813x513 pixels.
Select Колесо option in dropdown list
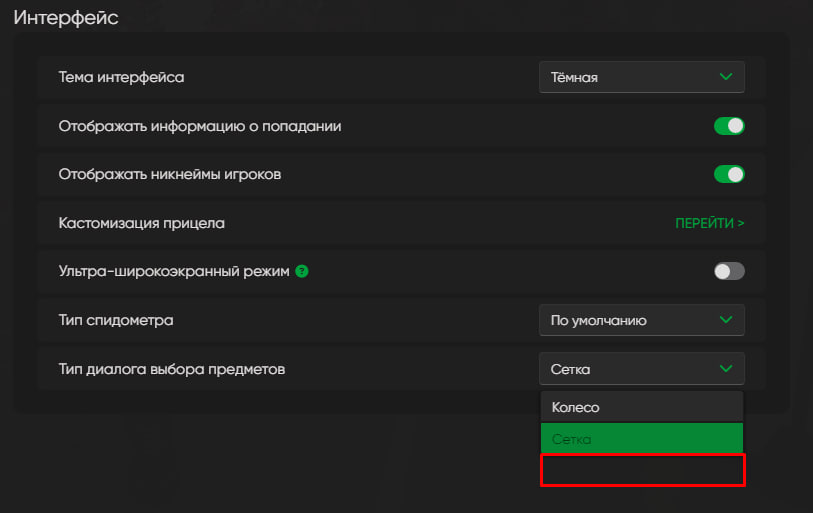[641, 407]
